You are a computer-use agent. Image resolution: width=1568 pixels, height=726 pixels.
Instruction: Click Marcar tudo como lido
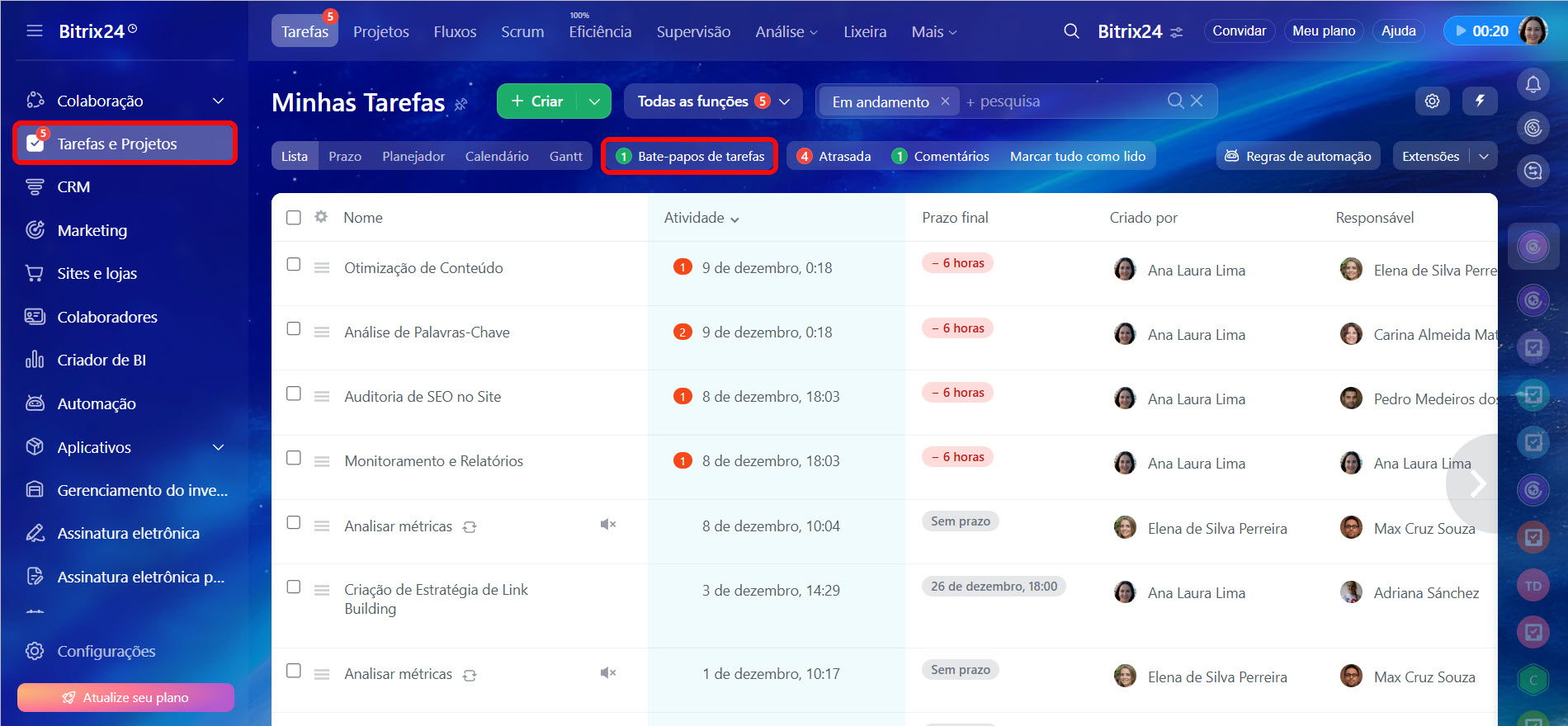(1077, 156)
